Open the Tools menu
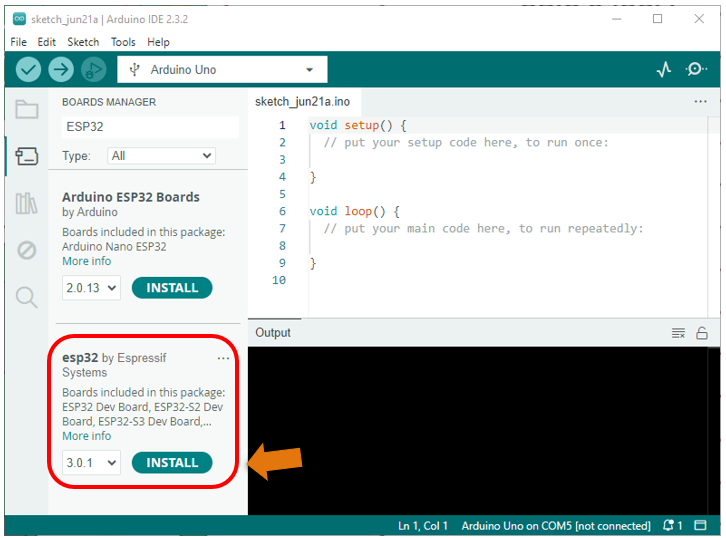The width and height of the screenshot is (726, 538). (123, 42)
